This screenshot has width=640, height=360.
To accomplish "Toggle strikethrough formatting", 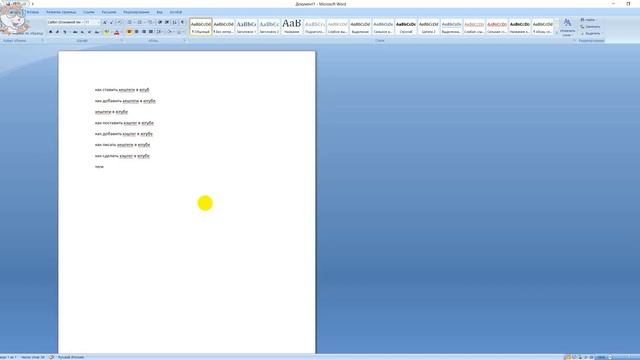I will 75,32.
